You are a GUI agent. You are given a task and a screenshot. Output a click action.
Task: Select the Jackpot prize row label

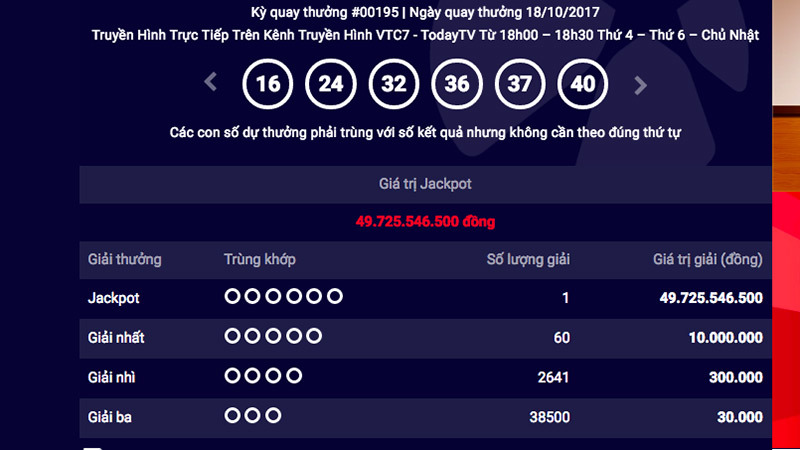point(114,298)
